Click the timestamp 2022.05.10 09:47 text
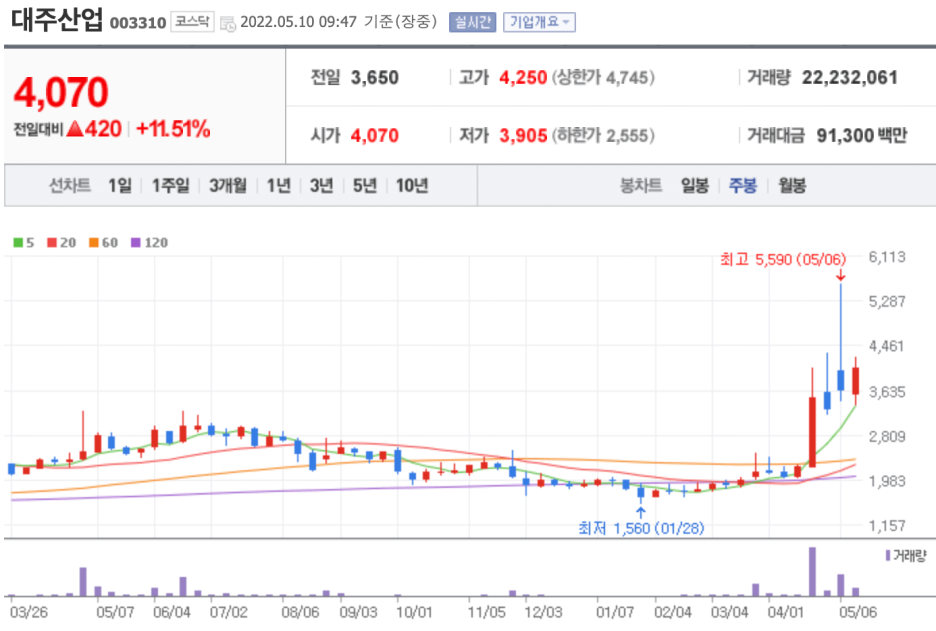Viewport: 936px width, 631px height. click(298, 22)
